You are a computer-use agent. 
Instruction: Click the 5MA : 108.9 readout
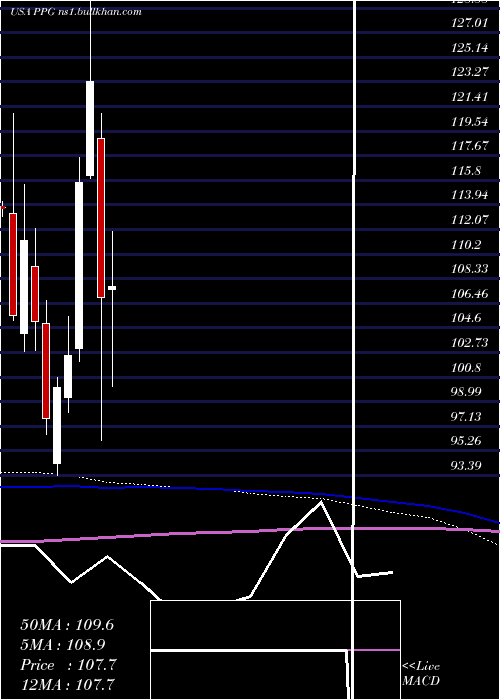pyautogui.click(x=63, y=645)
